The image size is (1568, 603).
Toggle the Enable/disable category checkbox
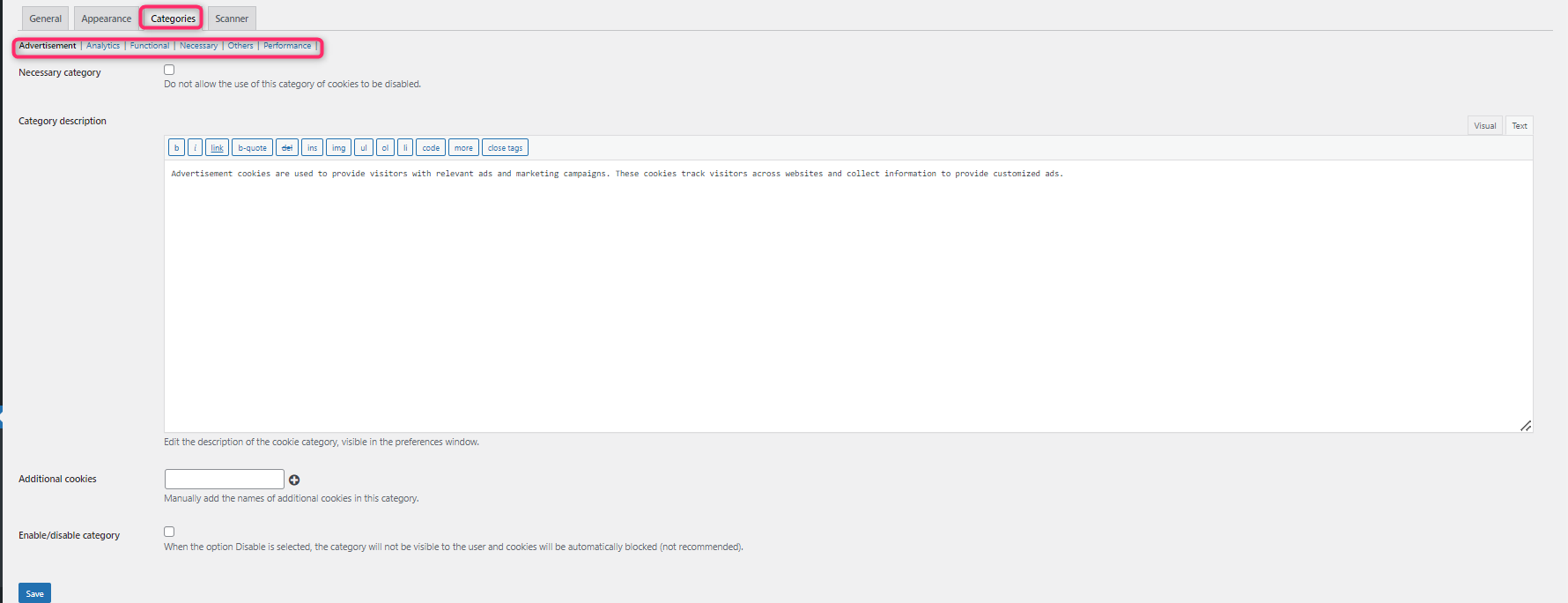click(x=169, y=532)
